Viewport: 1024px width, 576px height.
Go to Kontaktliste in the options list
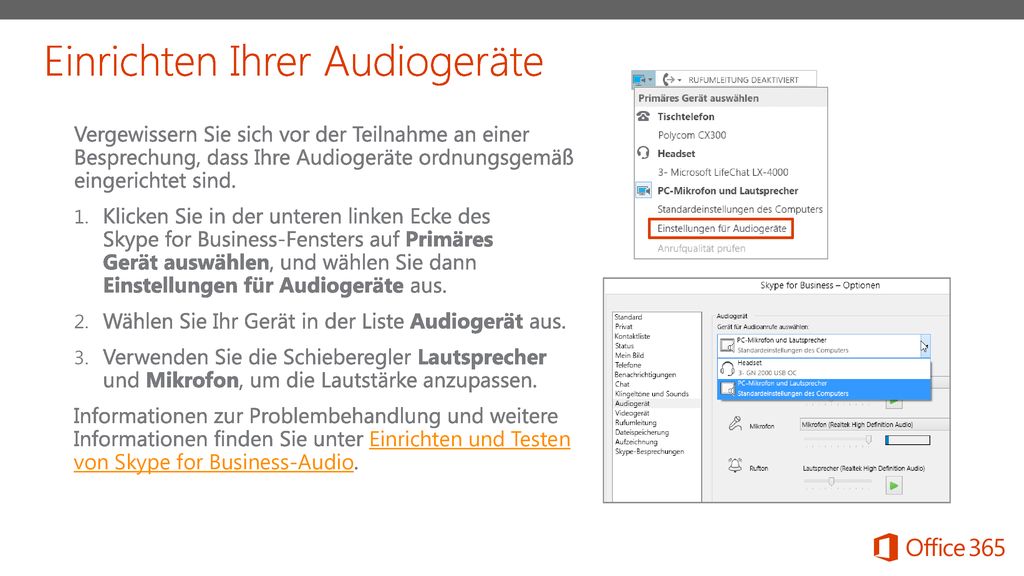(632, 336)
